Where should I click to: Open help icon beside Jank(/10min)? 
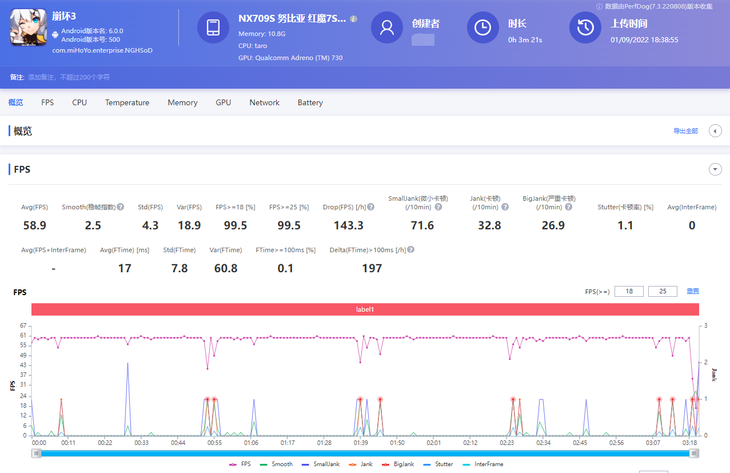[505, 207]
